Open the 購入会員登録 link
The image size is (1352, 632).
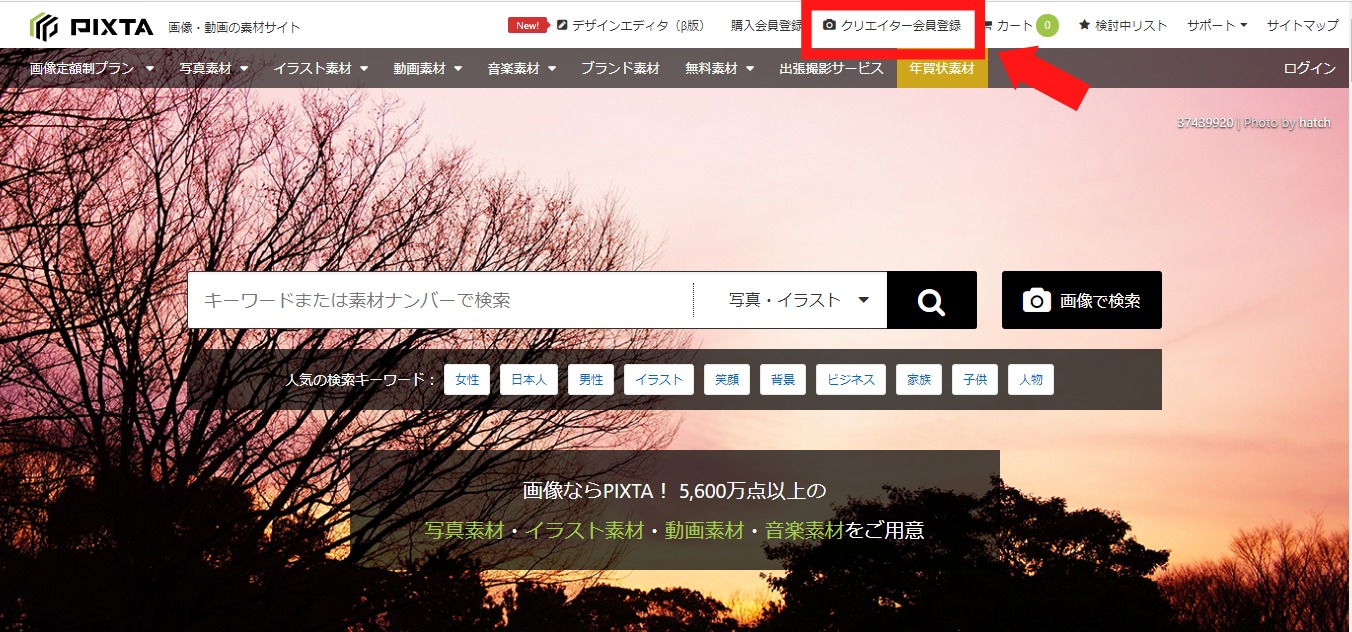tap(768, 25)
